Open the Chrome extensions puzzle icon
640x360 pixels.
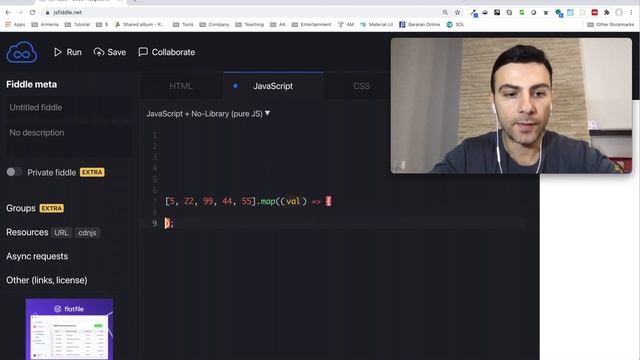pyautogui.click(x=607, y=13)
